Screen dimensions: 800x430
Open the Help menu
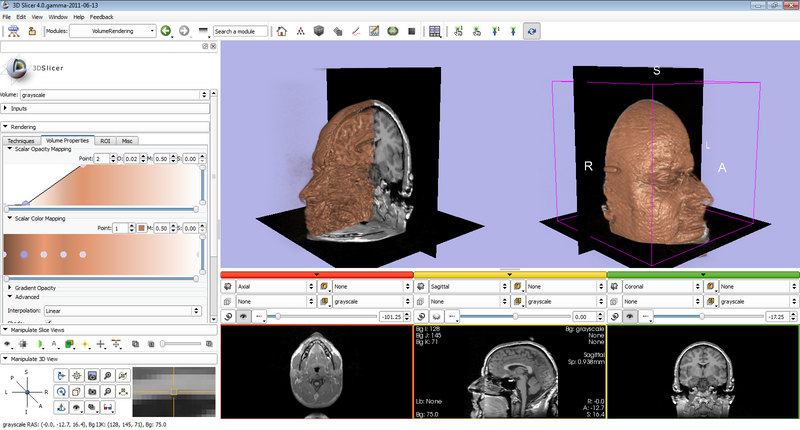pyautogui.click(x=79, y=17)
